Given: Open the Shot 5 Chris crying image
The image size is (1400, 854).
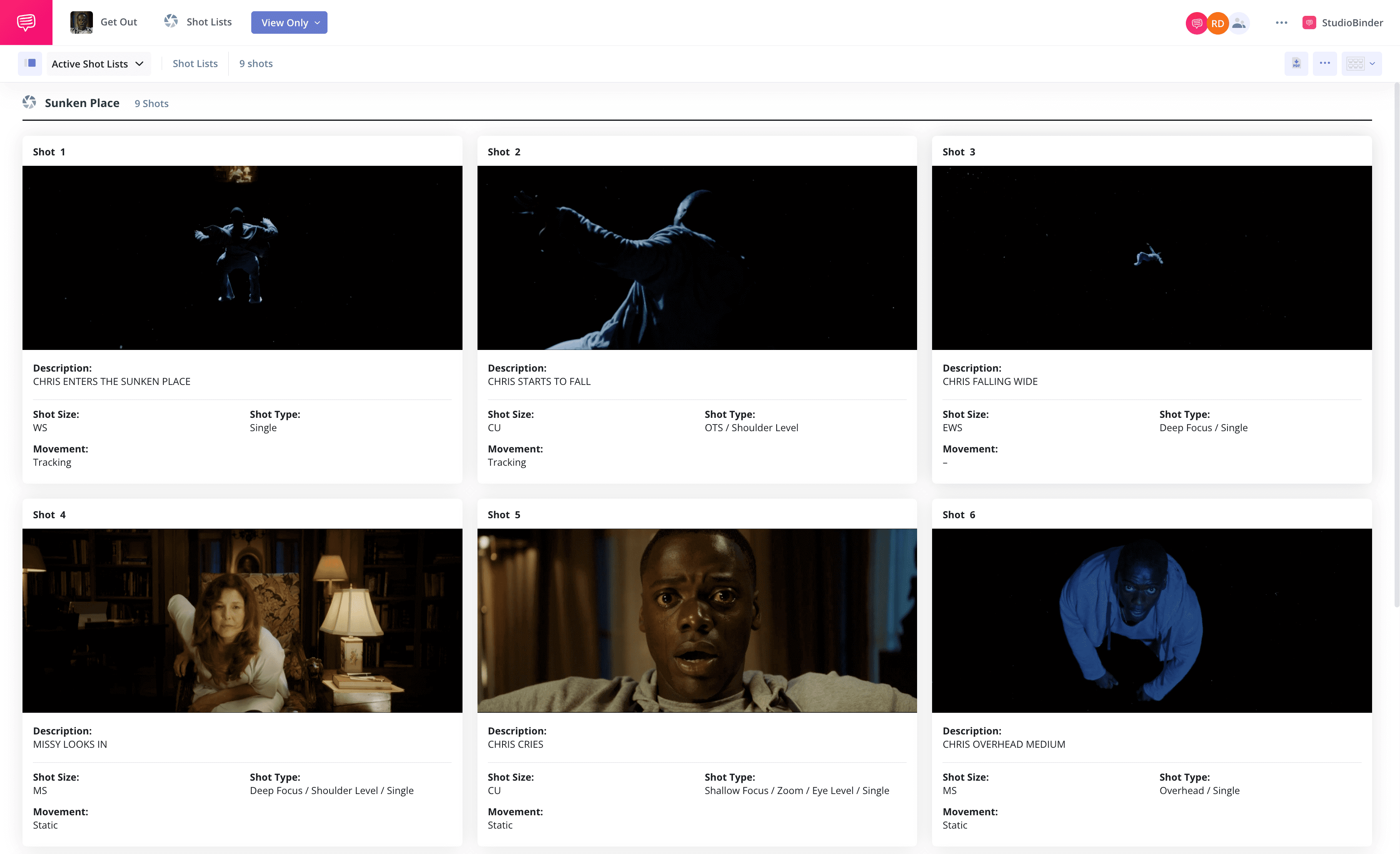Looking at the screenshot, I should [697, 620].
